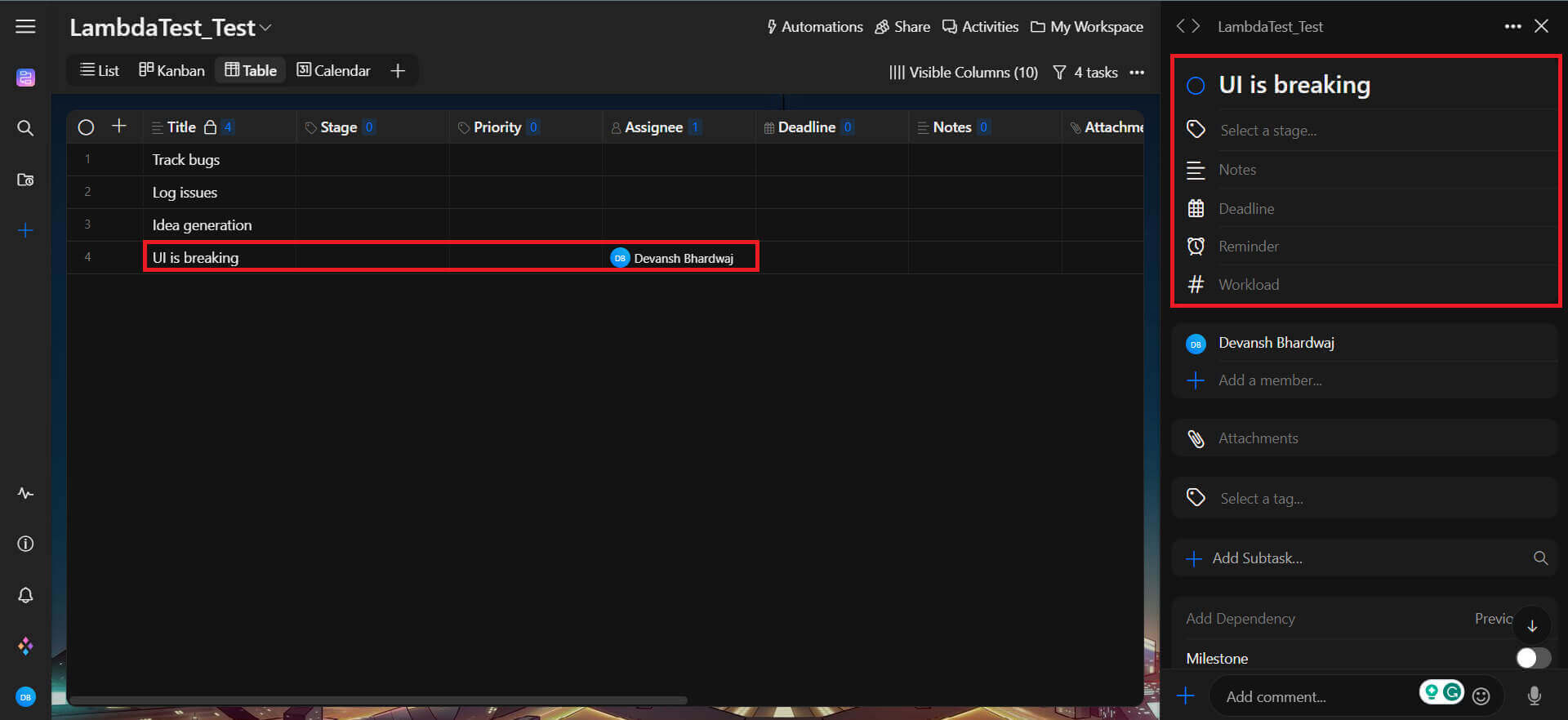The height and width of the screenshot is (720, 1568).
Task: Click the Share button
Action: point(902,27)
